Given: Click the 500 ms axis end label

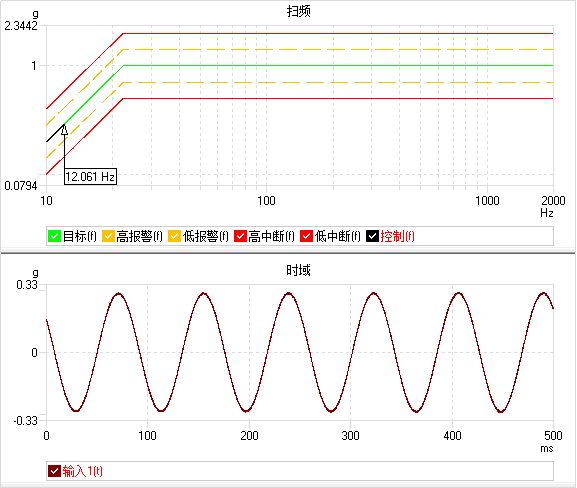Looking at the screenshot, I should pos(553,436).
